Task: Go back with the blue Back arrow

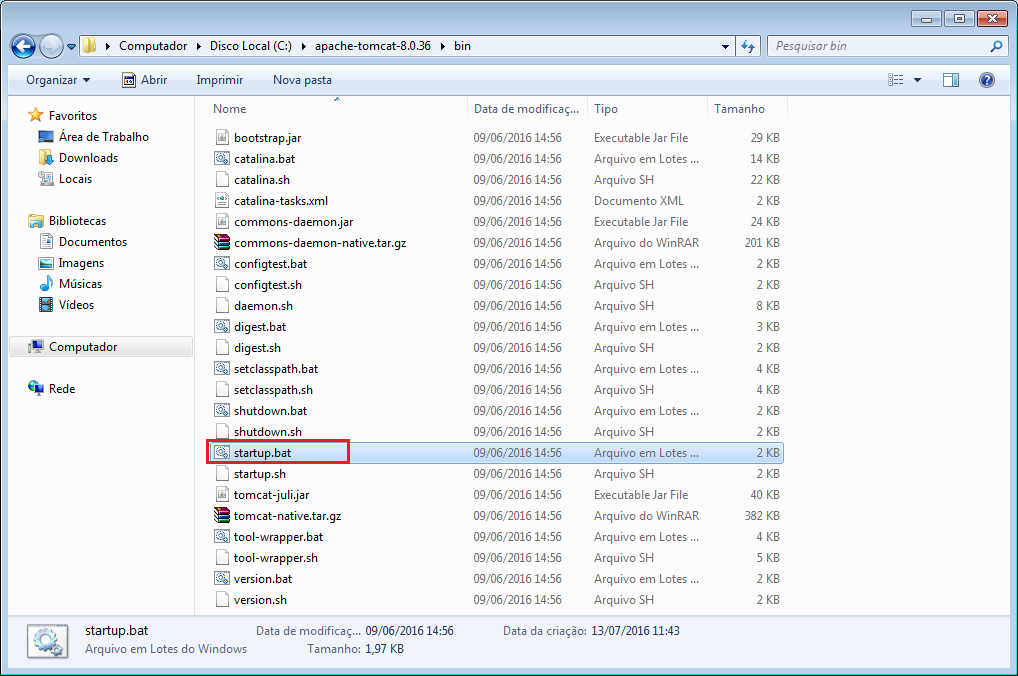Action: coord(23,46)
